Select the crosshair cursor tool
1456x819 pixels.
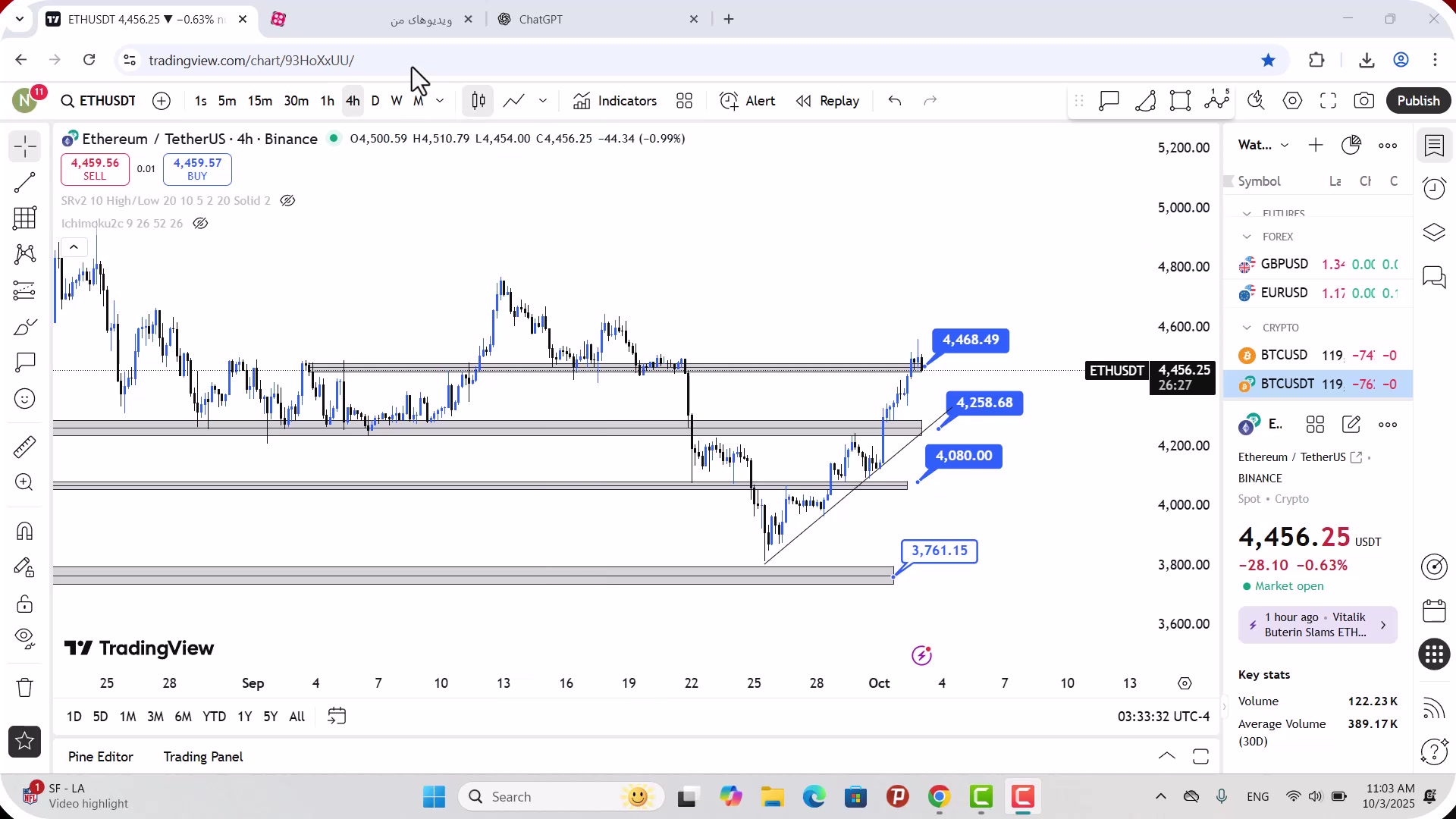click(x=24, y=146)
